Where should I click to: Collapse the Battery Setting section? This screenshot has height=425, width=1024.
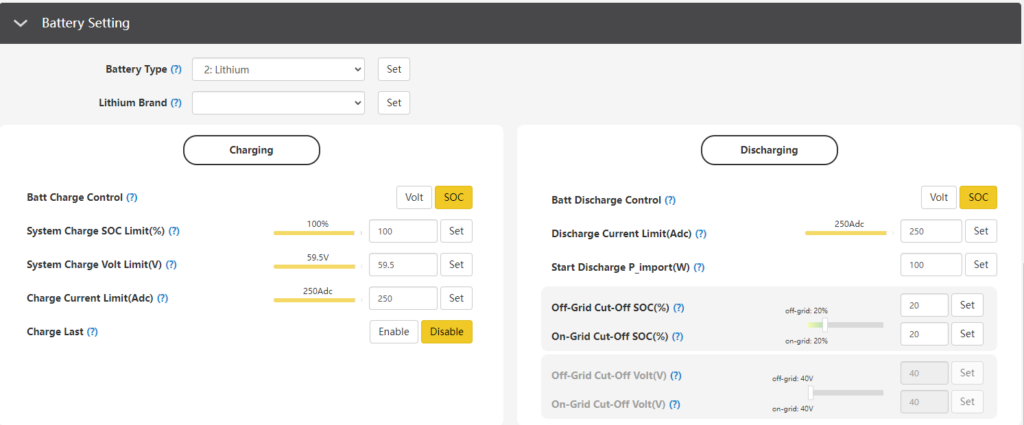pos(20,23)
